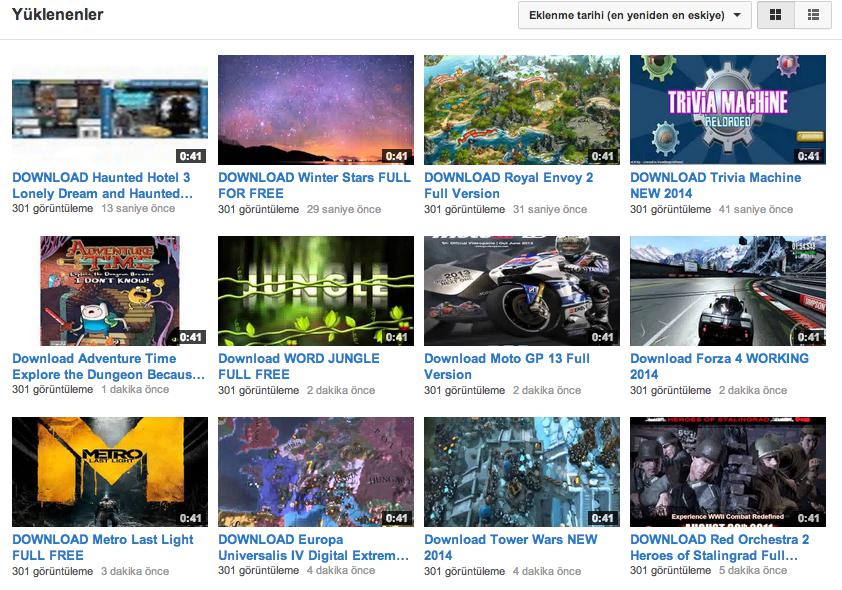
Task: Click '29 saniye önce' under Winter Stars
Action: pyautogui.click(x=344, y=209)
